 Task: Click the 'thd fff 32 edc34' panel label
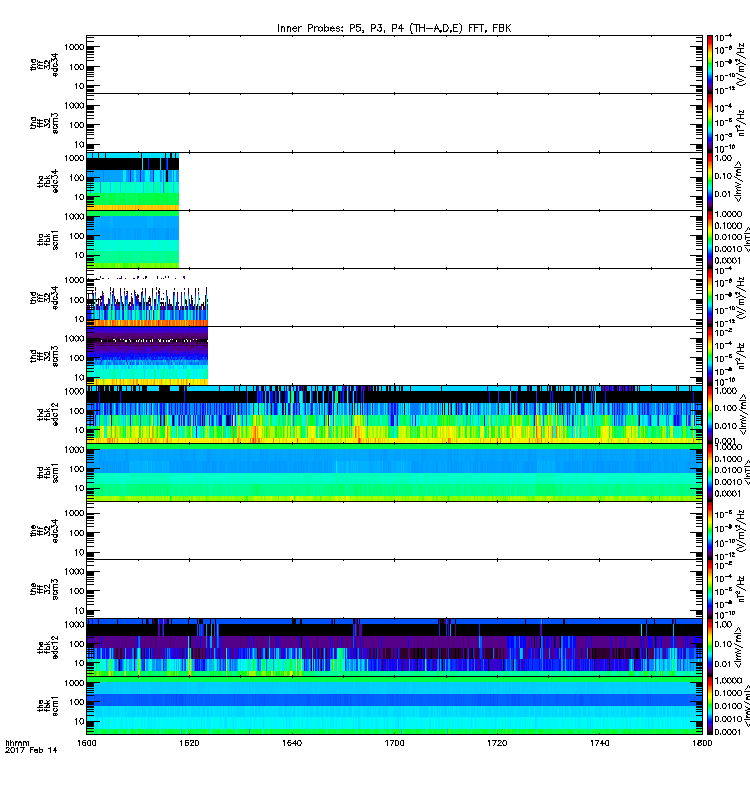45,297
